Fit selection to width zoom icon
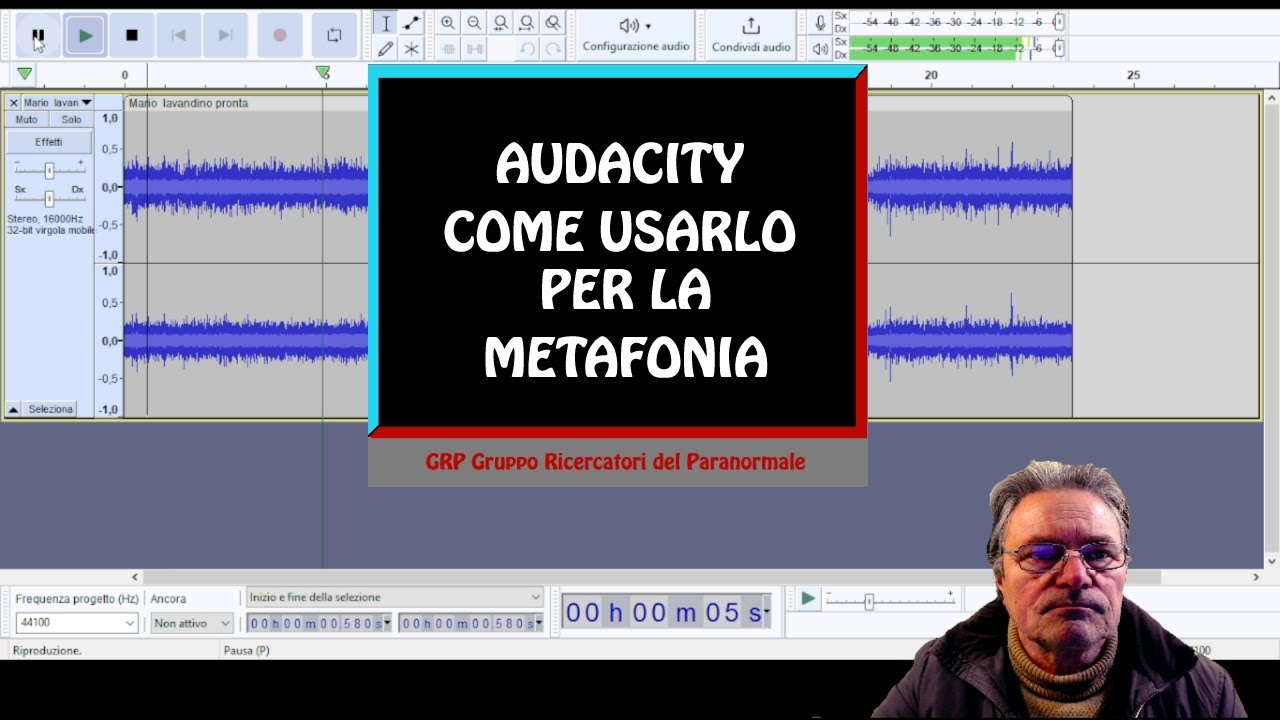Screen dimensions: 1280x720 [x=500, y=23]
